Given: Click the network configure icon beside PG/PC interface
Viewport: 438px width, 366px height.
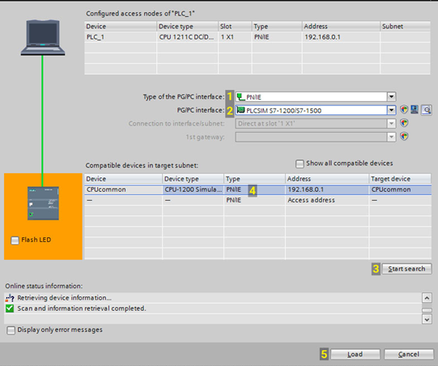Looking at the screenshot, I should click(414, 110).
